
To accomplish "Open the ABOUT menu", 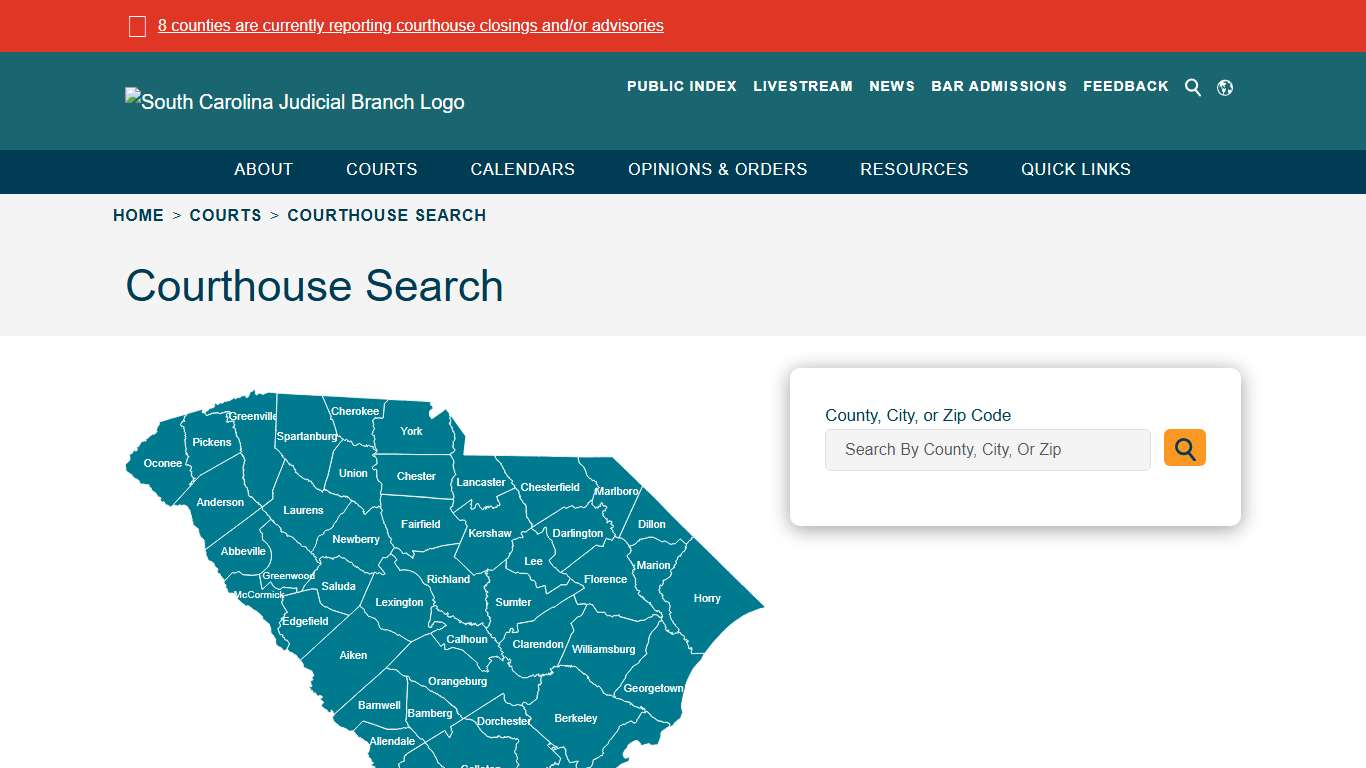I will (x=263, y=169).
